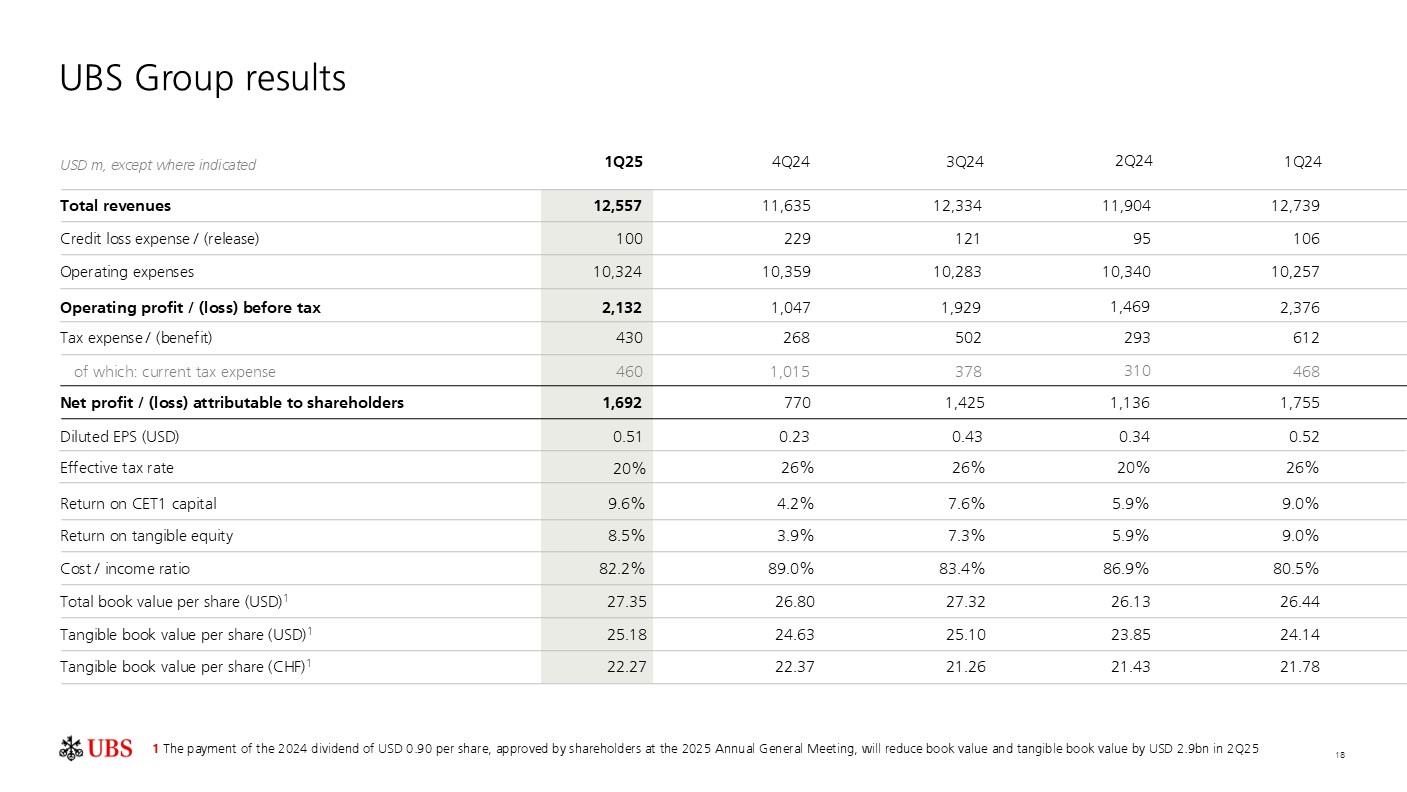The image size is (1407, 792).
Task: Click the dividend footnote text at bottom
Action: click(705, 749)
